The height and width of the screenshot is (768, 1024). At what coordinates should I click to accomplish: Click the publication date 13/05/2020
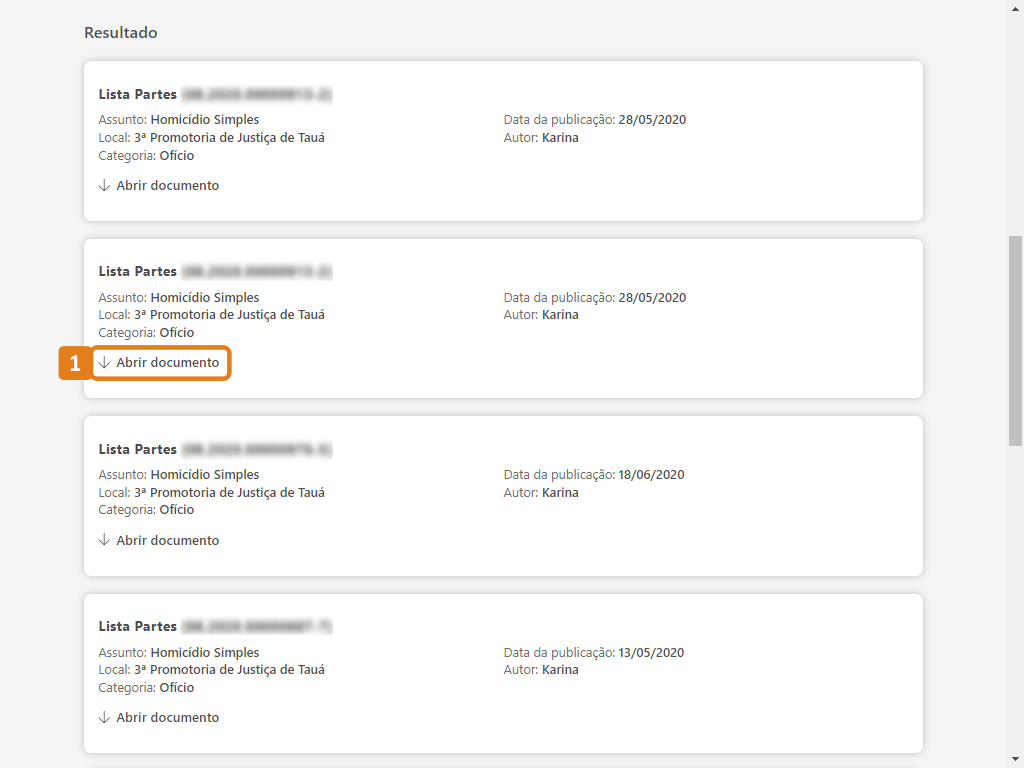pyautogui.click(x=651, y=653)
